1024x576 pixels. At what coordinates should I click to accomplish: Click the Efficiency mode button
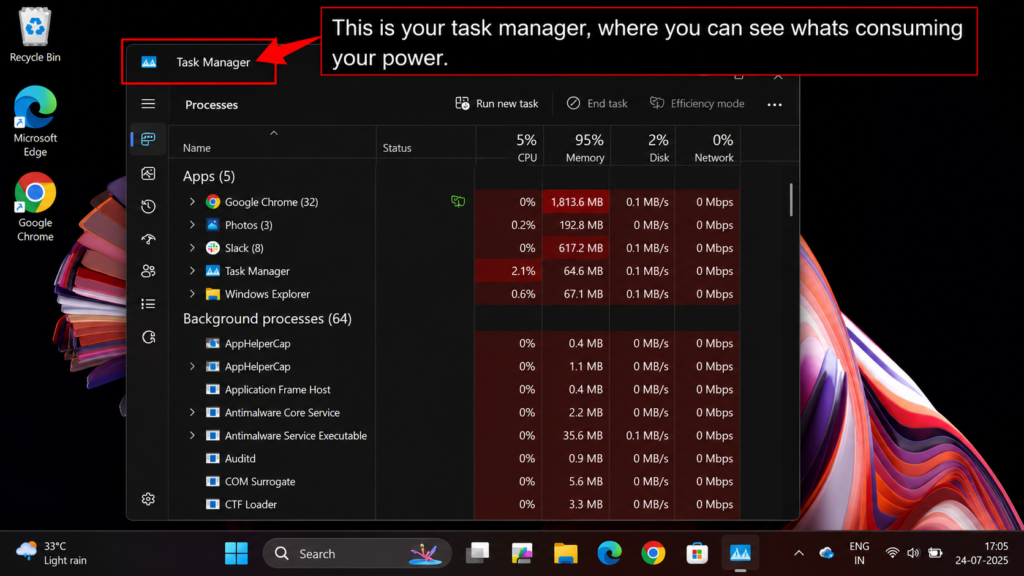point(697,104)
